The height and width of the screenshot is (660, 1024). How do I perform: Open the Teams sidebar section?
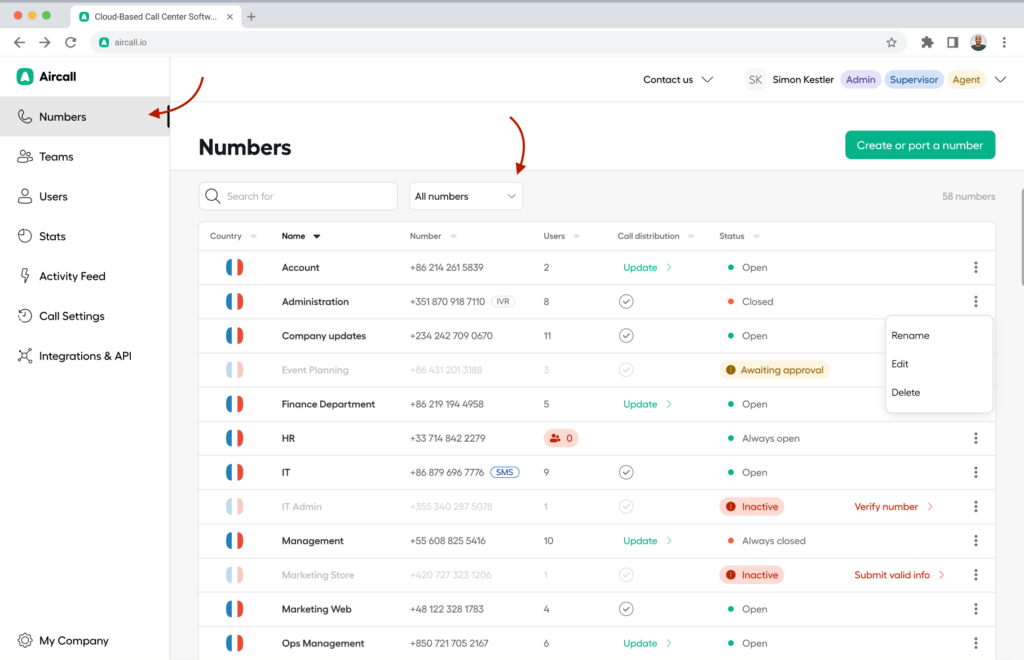tap(56, 157)
